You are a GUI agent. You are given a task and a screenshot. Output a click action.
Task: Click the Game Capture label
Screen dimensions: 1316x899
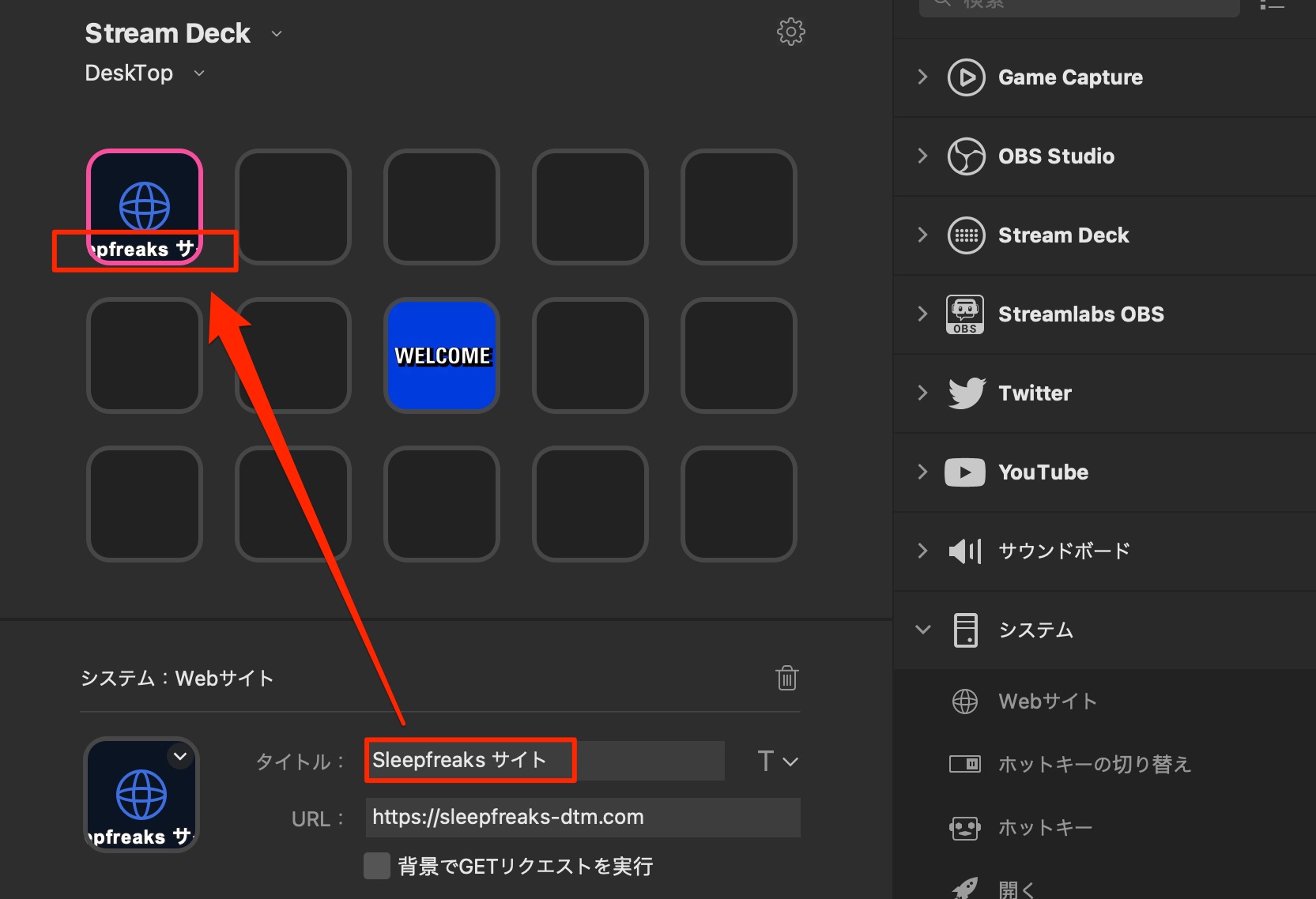tap(1070, 77)
